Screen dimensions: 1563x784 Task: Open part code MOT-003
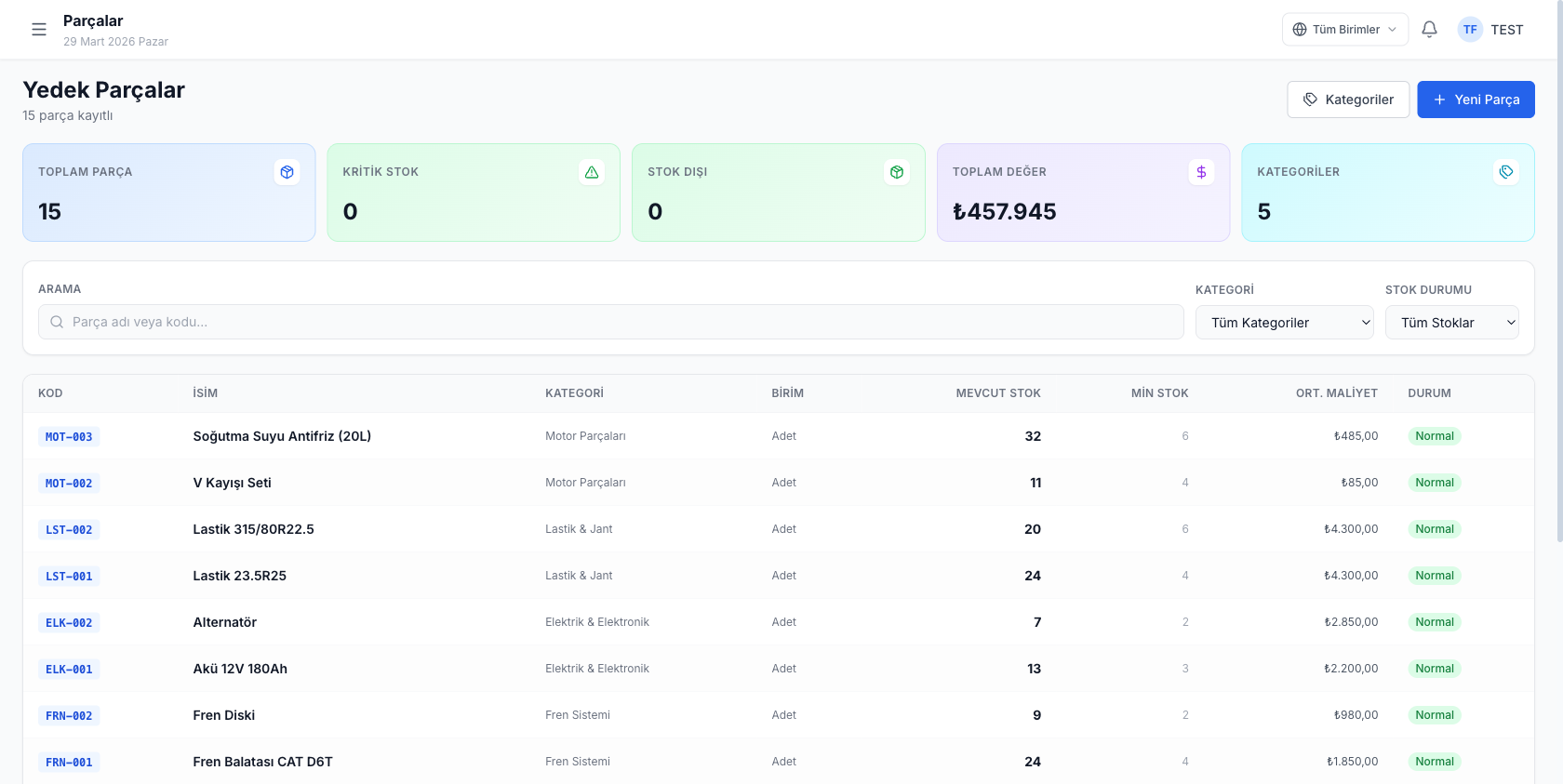69,437
